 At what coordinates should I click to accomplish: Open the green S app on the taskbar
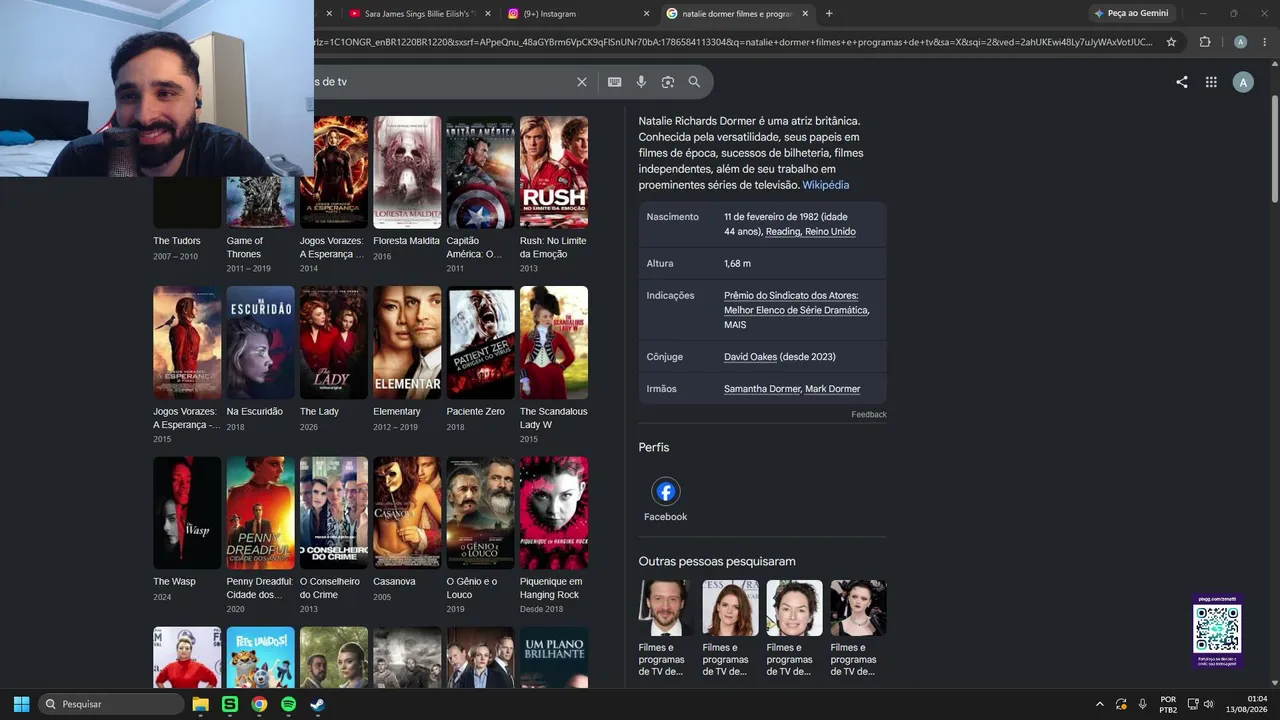[230, 704]
